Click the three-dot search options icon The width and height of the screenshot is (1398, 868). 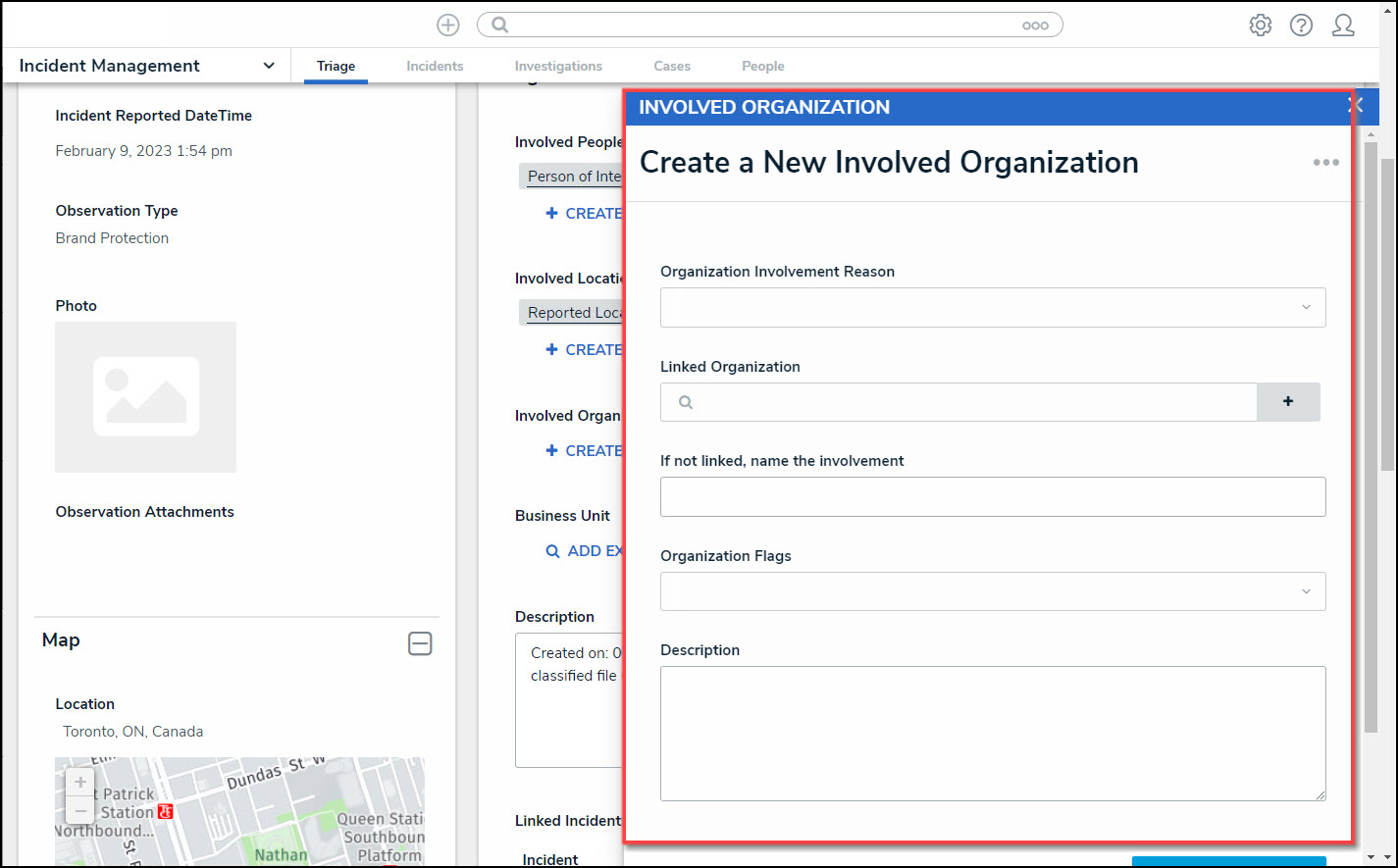(x=1035, y=26)
